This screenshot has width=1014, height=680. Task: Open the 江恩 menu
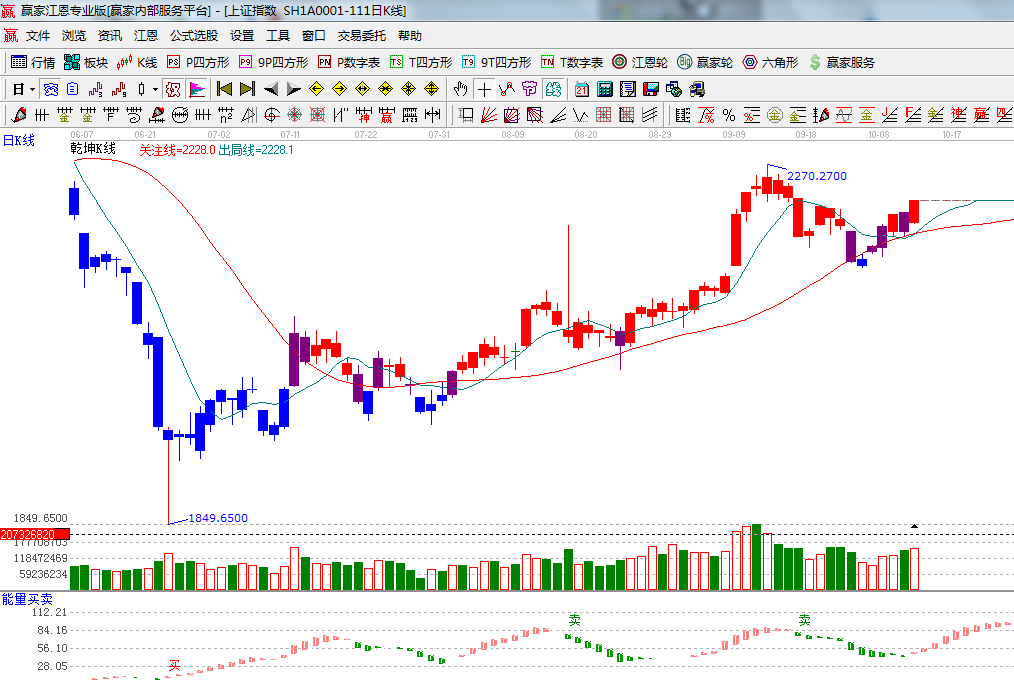point(146,35)
